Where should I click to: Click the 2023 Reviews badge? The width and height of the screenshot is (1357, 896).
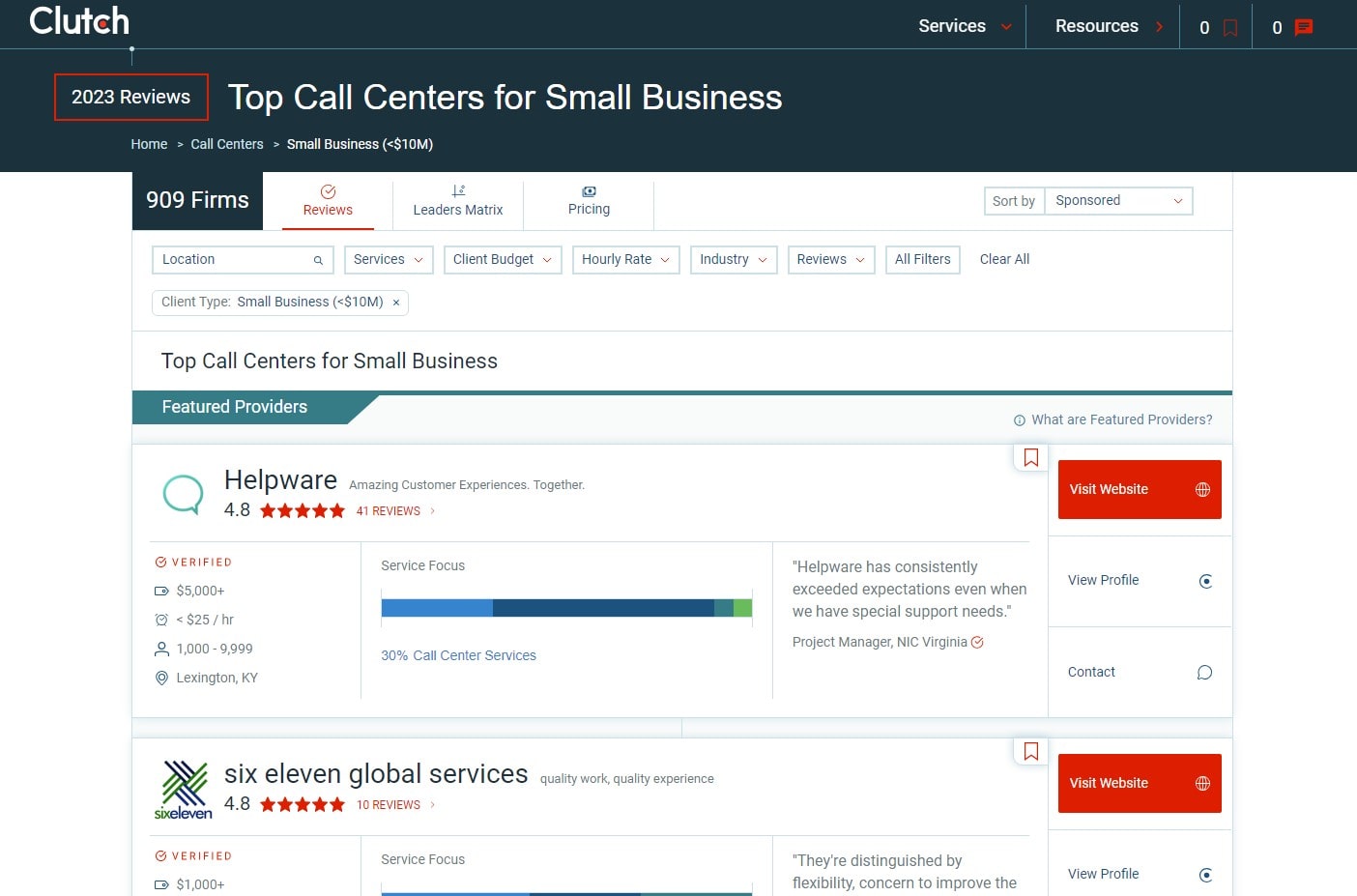131,98
